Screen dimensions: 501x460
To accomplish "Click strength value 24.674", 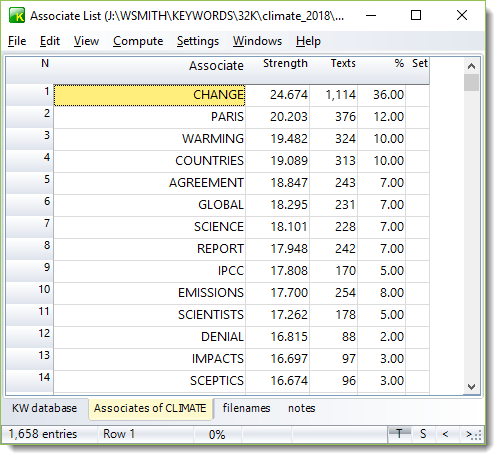I will 278,95.
